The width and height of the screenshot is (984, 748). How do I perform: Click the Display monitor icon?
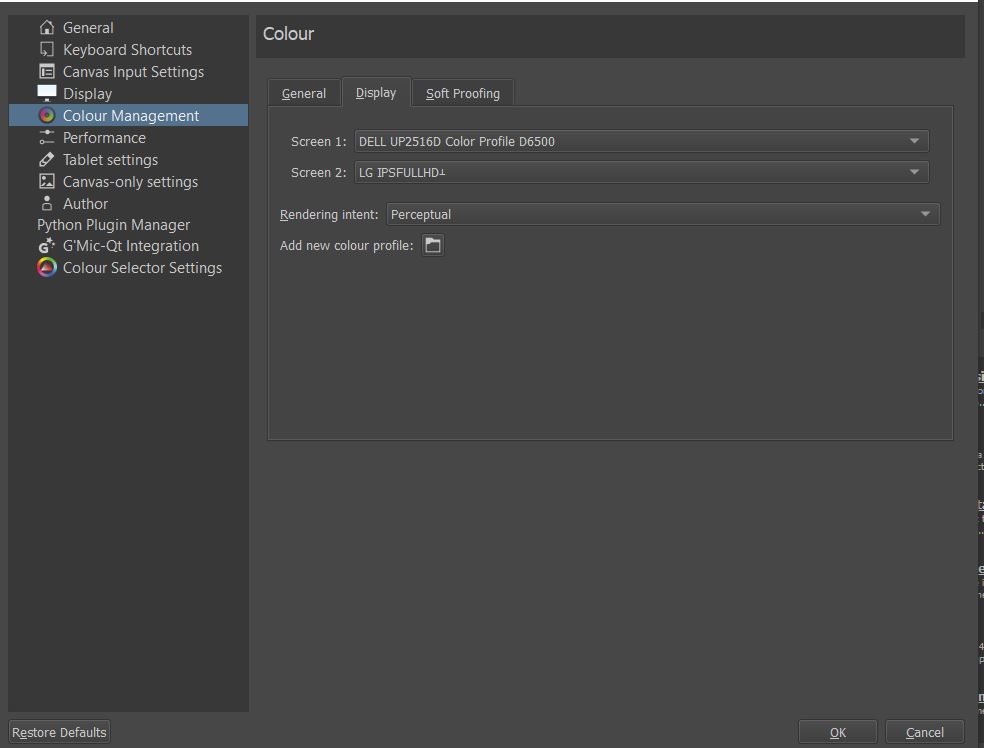(46, 94)
